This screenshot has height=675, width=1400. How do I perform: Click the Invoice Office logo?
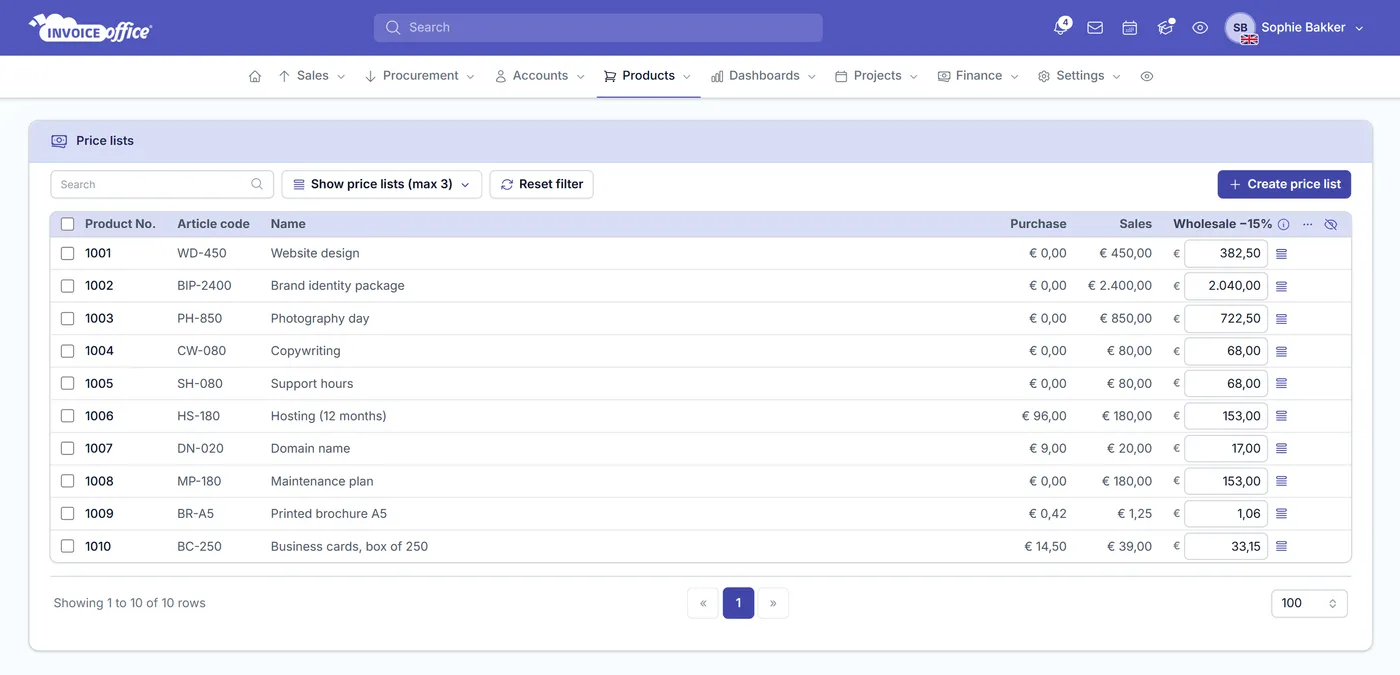tap(90, 28)
